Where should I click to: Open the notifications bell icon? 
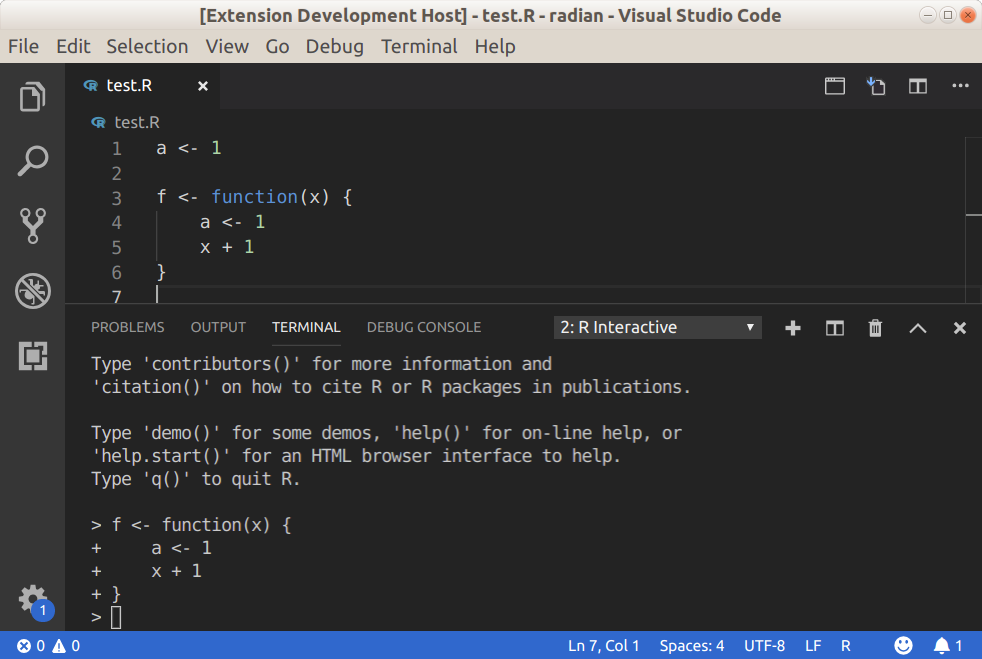click(948, 646)
